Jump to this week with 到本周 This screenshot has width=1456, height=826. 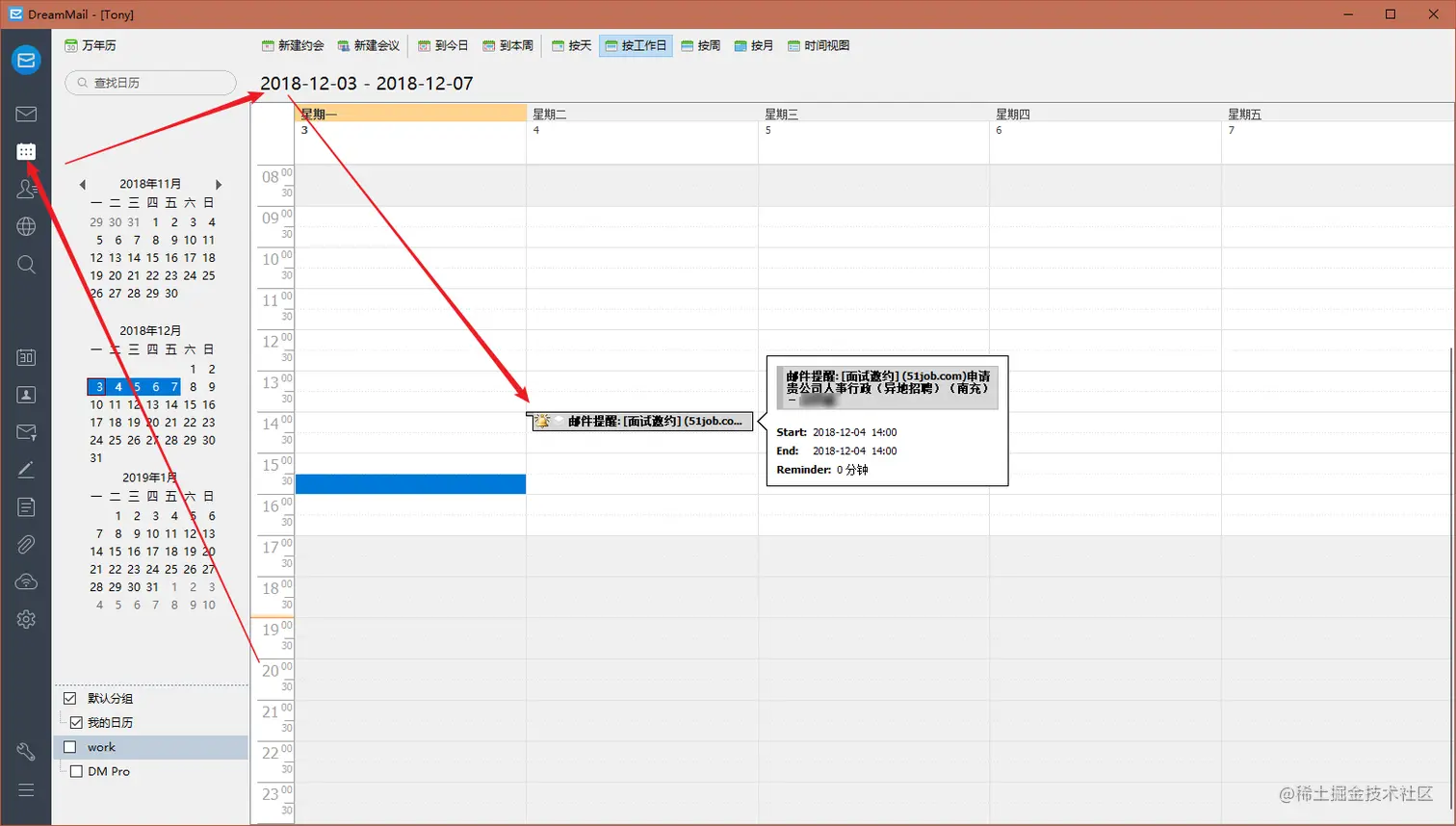507,45
